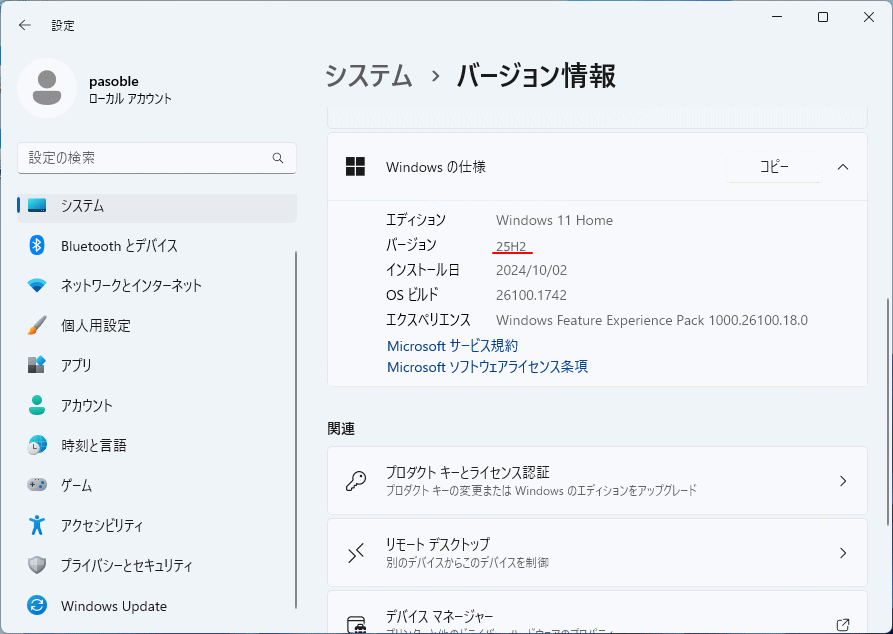This screenshot has height=634, width=893.
Task: Click システム in the breadcrumb header
Action: tap(369, 76)
